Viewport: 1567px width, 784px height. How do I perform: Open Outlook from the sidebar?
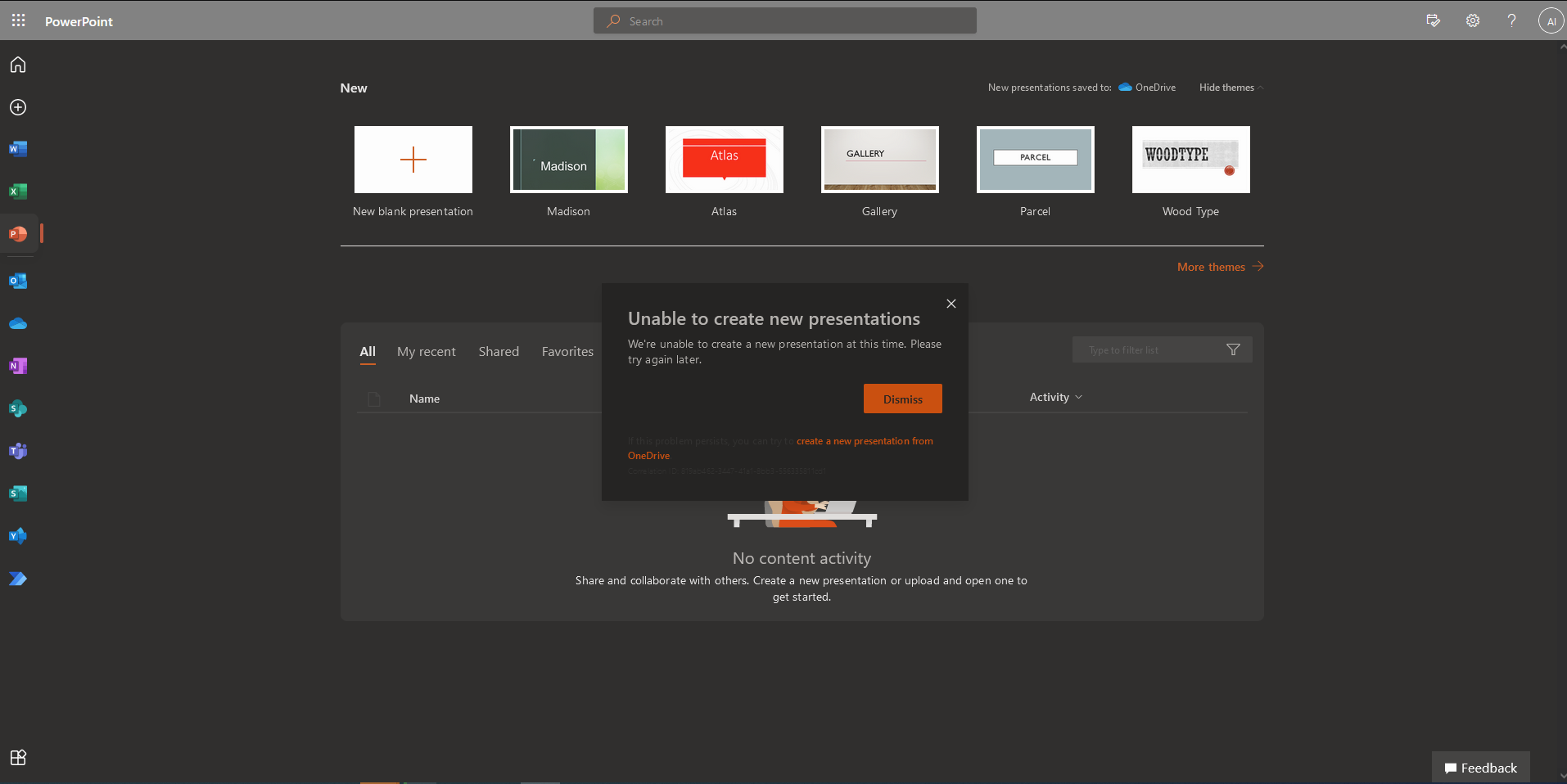pyautogui.click(x=18, y=282)
